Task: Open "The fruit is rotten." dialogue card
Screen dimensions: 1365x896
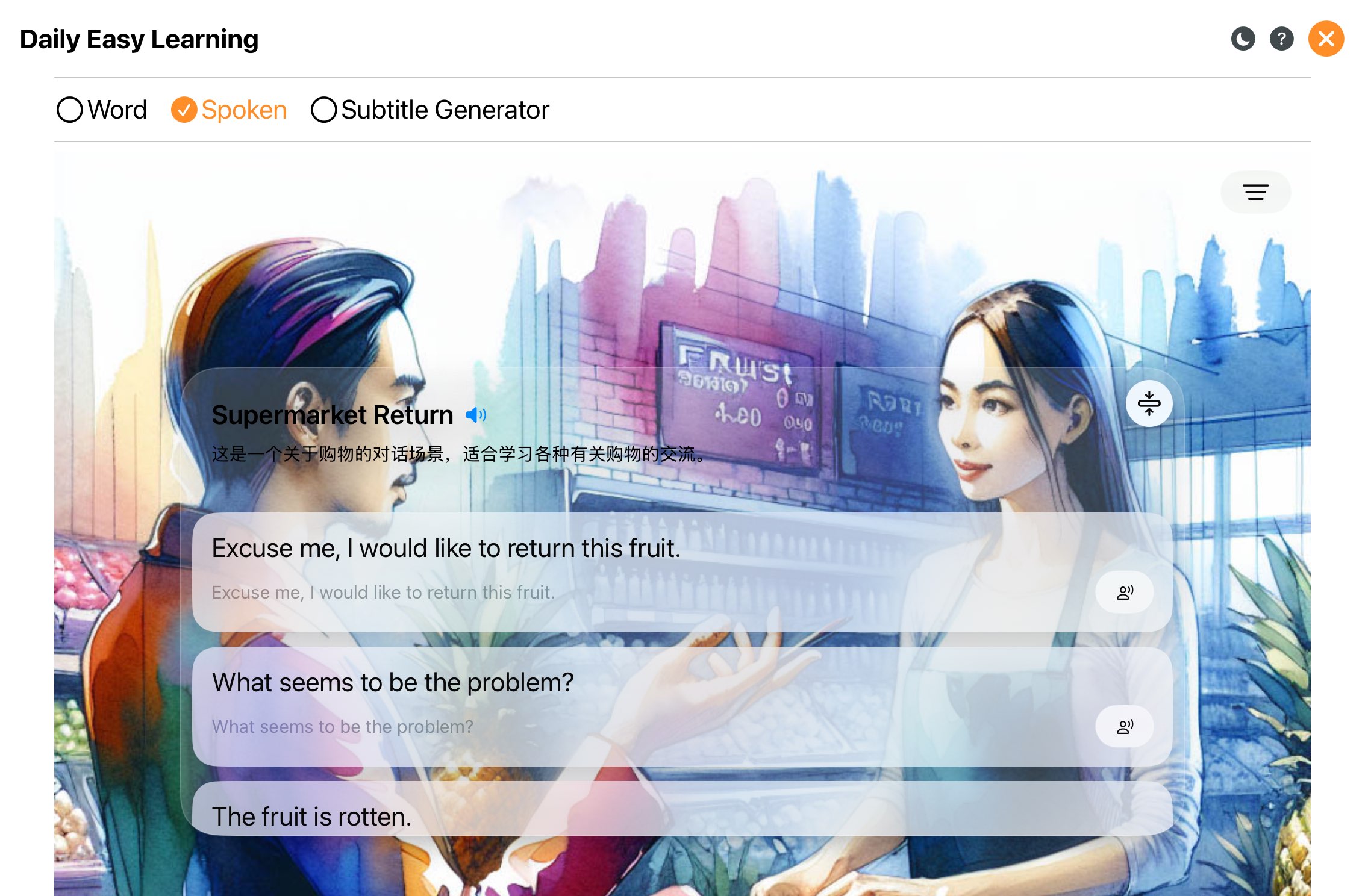Action: click(682, 809)
